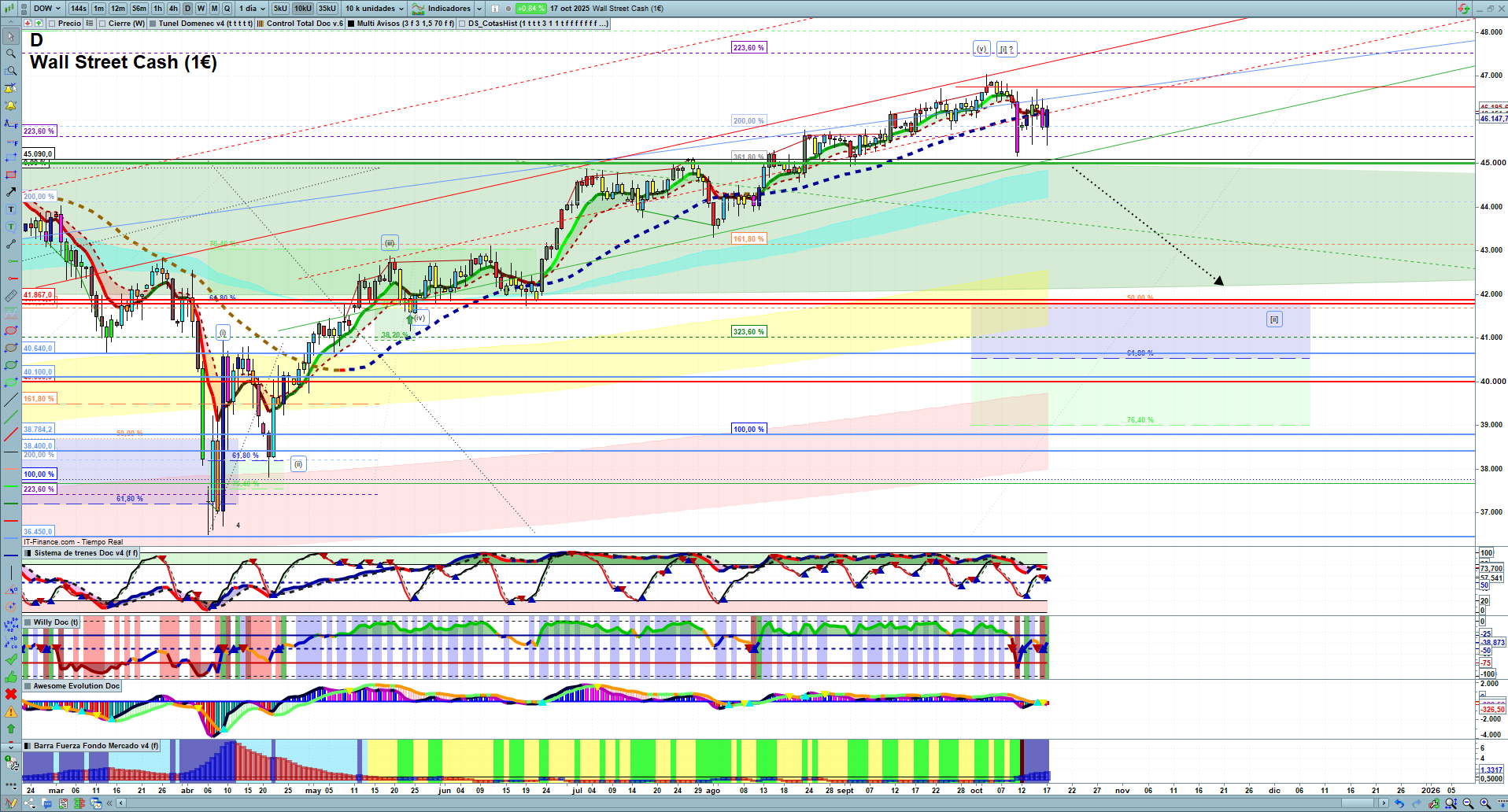The image size is (1508, 812).
Task: Set history to 35kU units
Action: [x=327, y=9]
